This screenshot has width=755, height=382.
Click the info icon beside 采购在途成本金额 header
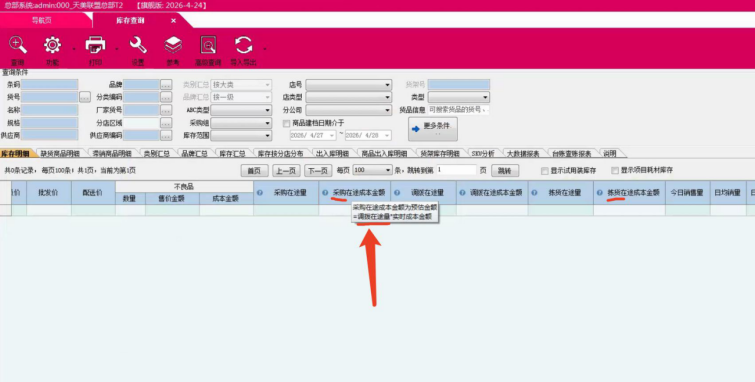325,193
